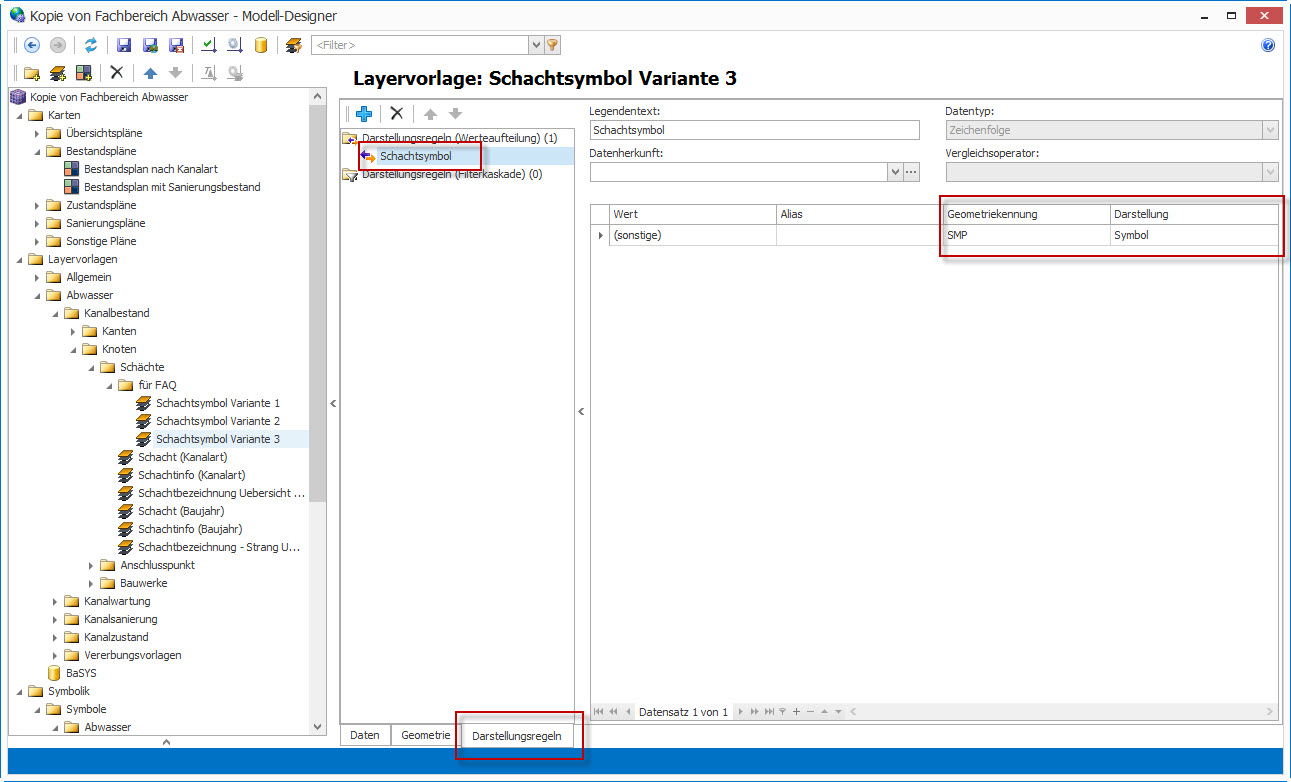Add new folder via the folder-plus icon

[32, 73]
